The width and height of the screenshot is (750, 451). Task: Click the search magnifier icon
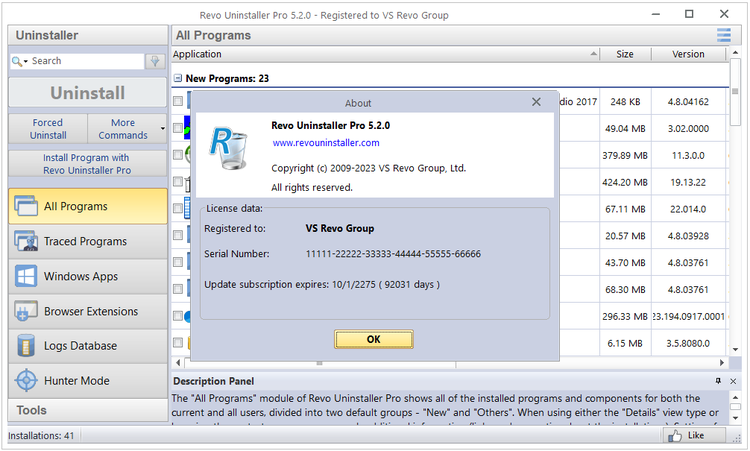[16, 61]
